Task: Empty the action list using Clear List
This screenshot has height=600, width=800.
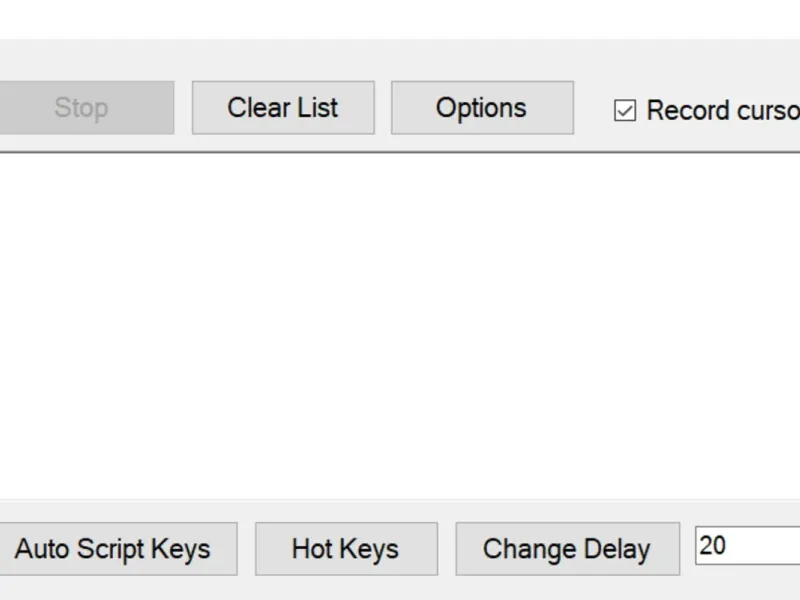Action: click(x=283, y=108)
